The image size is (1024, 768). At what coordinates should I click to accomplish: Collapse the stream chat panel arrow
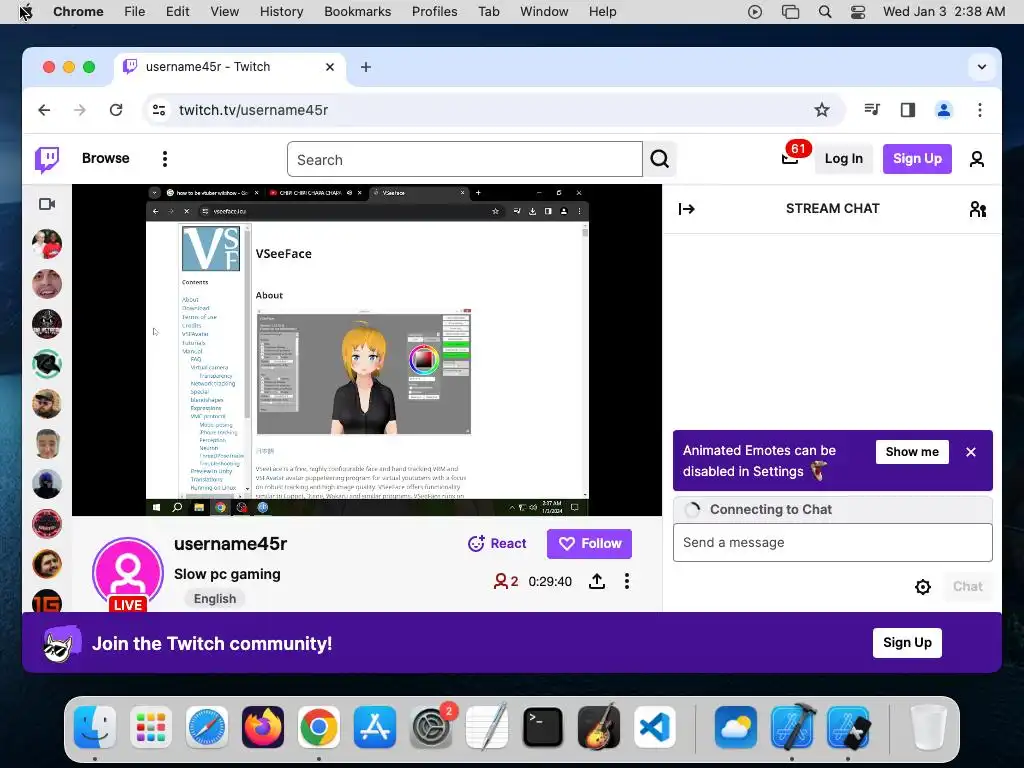click(x=686, y=209)
